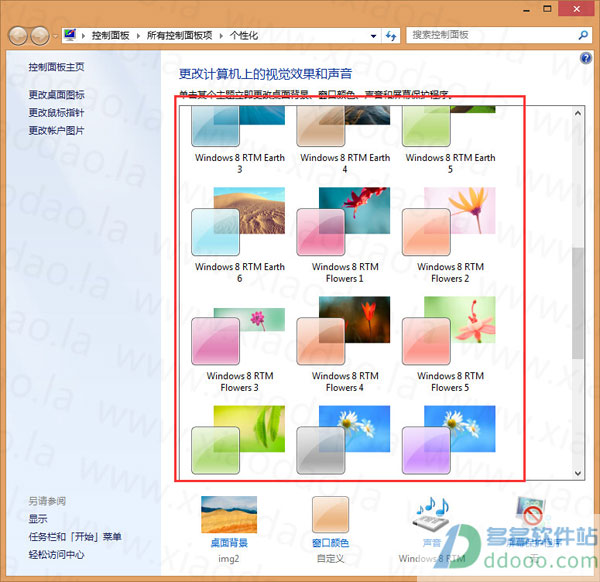Open 桌面背景 desktop background settings
The width and height of the screenshot is (600, 582).
click(x=229, y=530)
